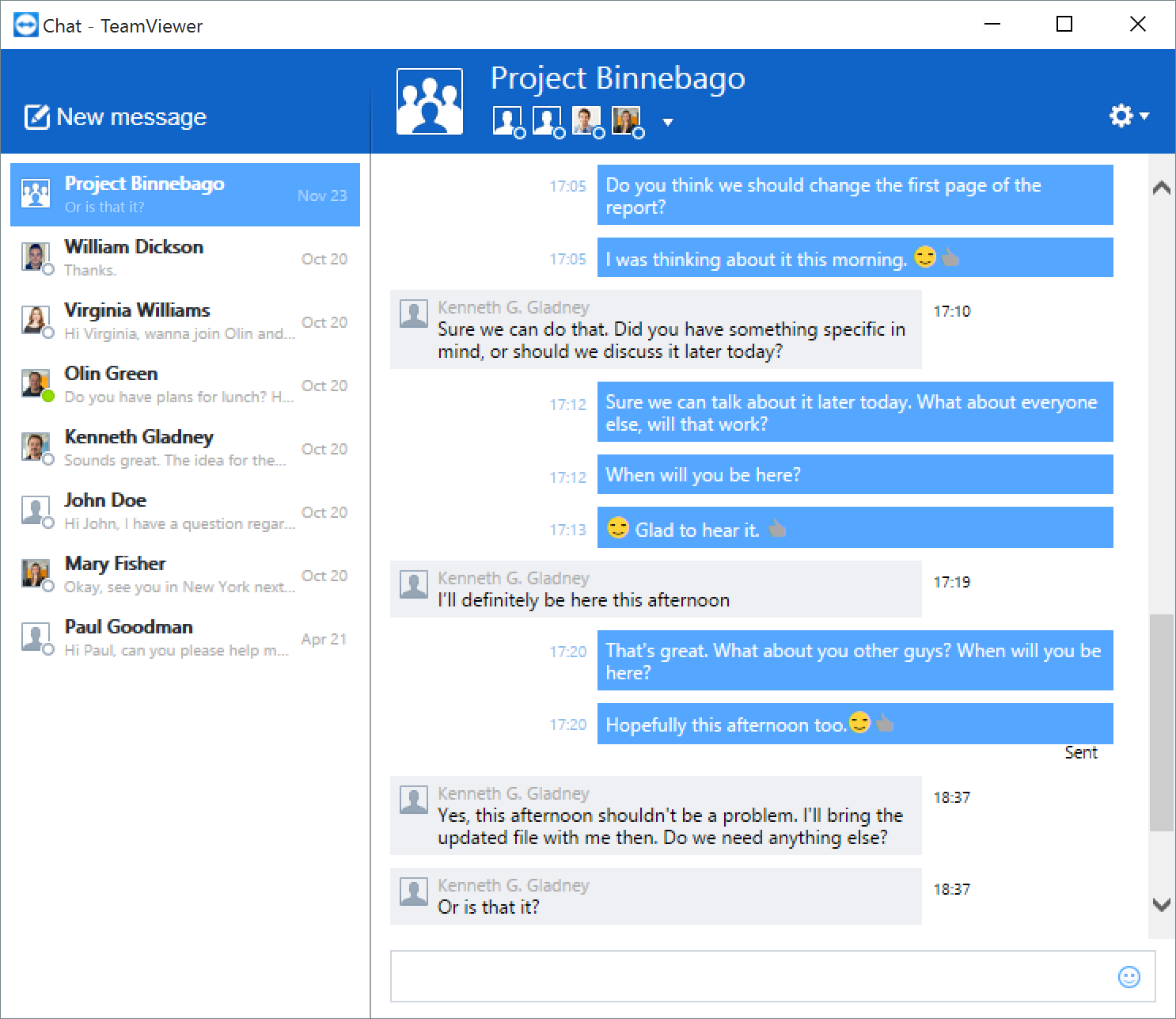This screenshot has width=1176, height=1019.
Task: Open the chat with Paul Goodman
Action: [x=185, y=638]
